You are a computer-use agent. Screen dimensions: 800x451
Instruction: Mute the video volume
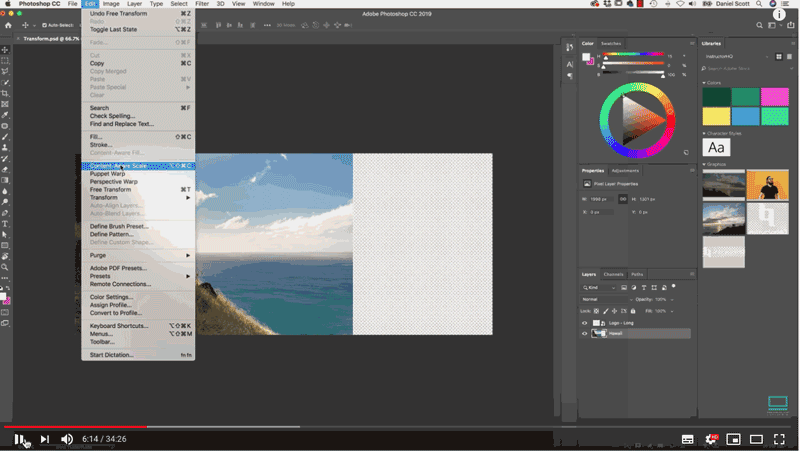click(67, 439)
